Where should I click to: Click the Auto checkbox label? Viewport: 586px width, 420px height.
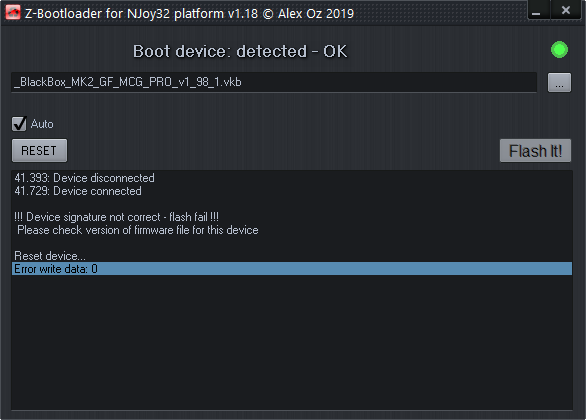click(x=42, y=124)
